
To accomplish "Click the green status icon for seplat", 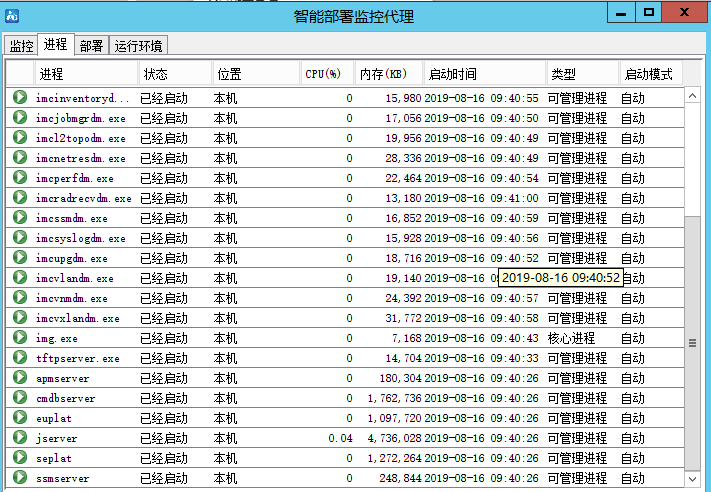I will point(20,457).
